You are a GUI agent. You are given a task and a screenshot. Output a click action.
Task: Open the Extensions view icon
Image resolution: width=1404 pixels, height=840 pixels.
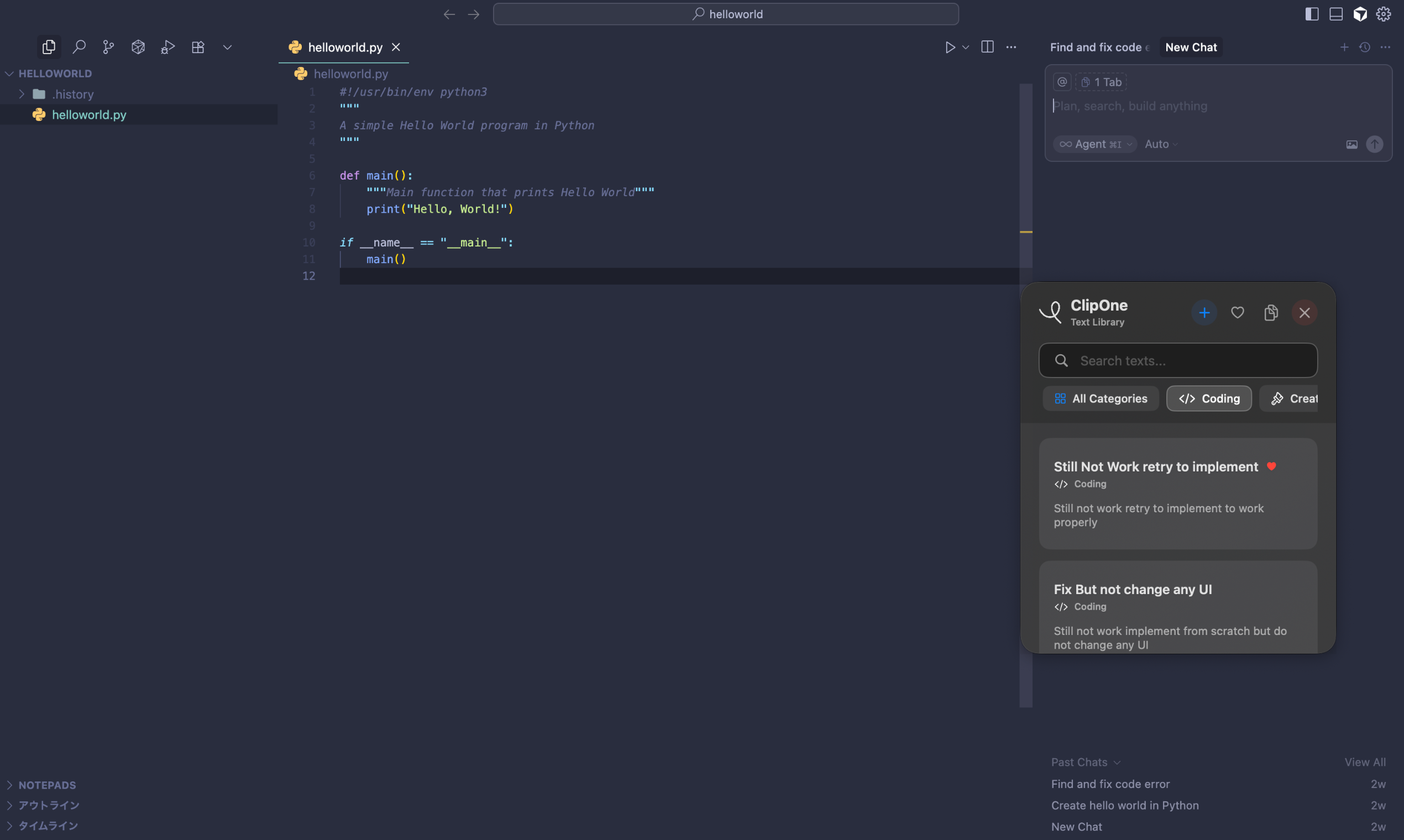tap(197, 47)
